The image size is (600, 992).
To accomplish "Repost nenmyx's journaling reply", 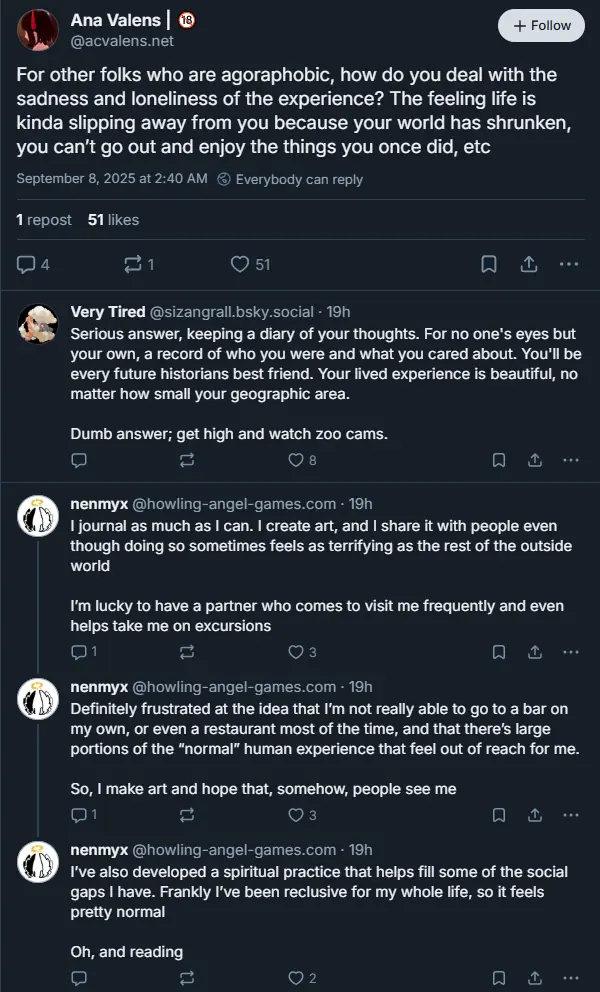I will (186, 652).
